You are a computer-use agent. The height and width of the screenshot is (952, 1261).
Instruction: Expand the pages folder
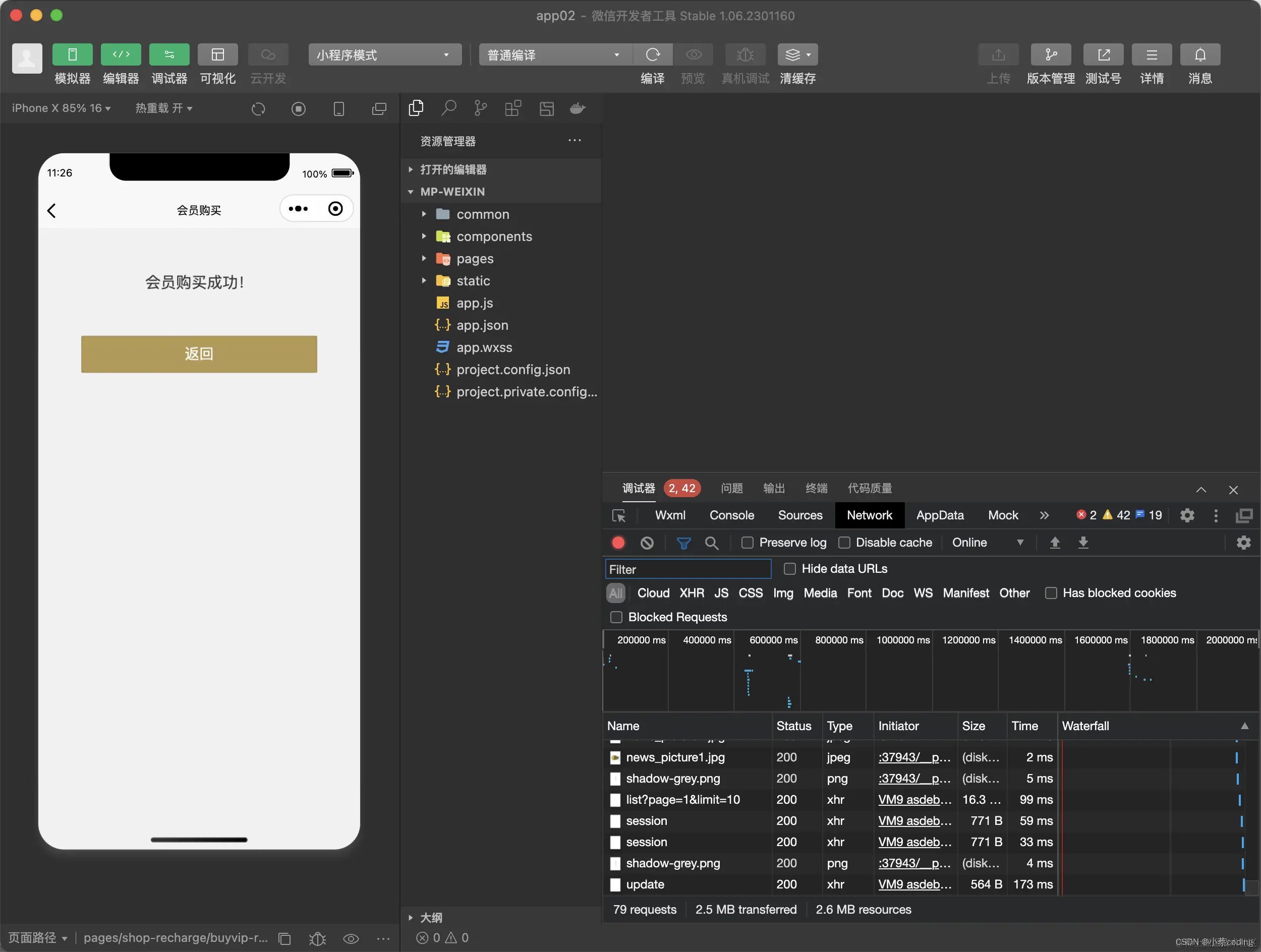474,259
